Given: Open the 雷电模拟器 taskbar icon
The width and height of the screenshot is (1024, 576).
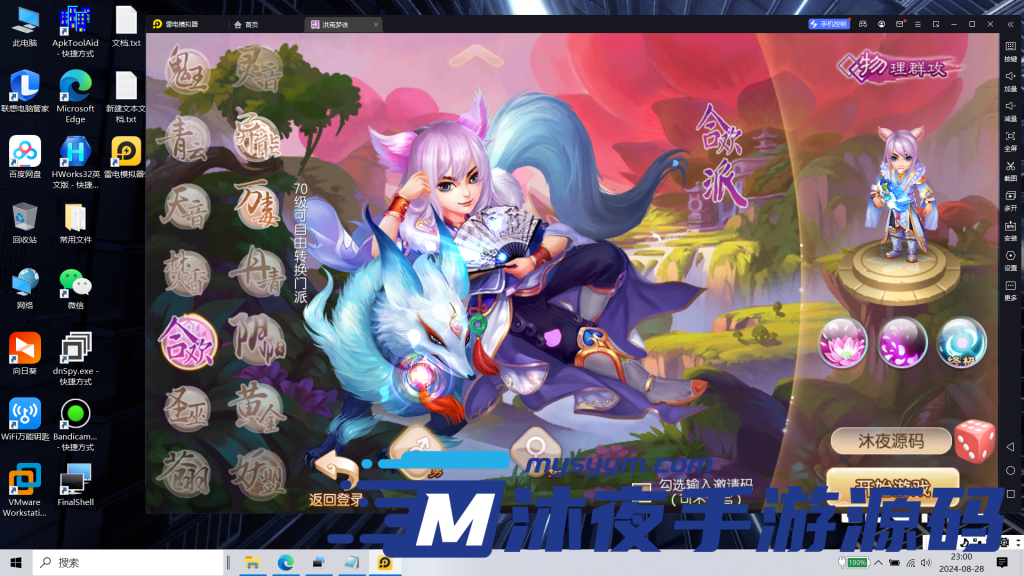Looking at the screenshot, I should pyautogui.click(x=385, y=562).
